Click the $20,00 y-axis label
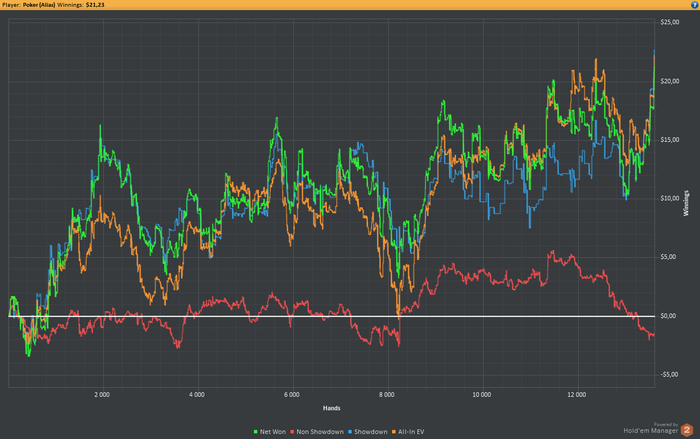Screen dimensions: 700x439 pos(670,81)
